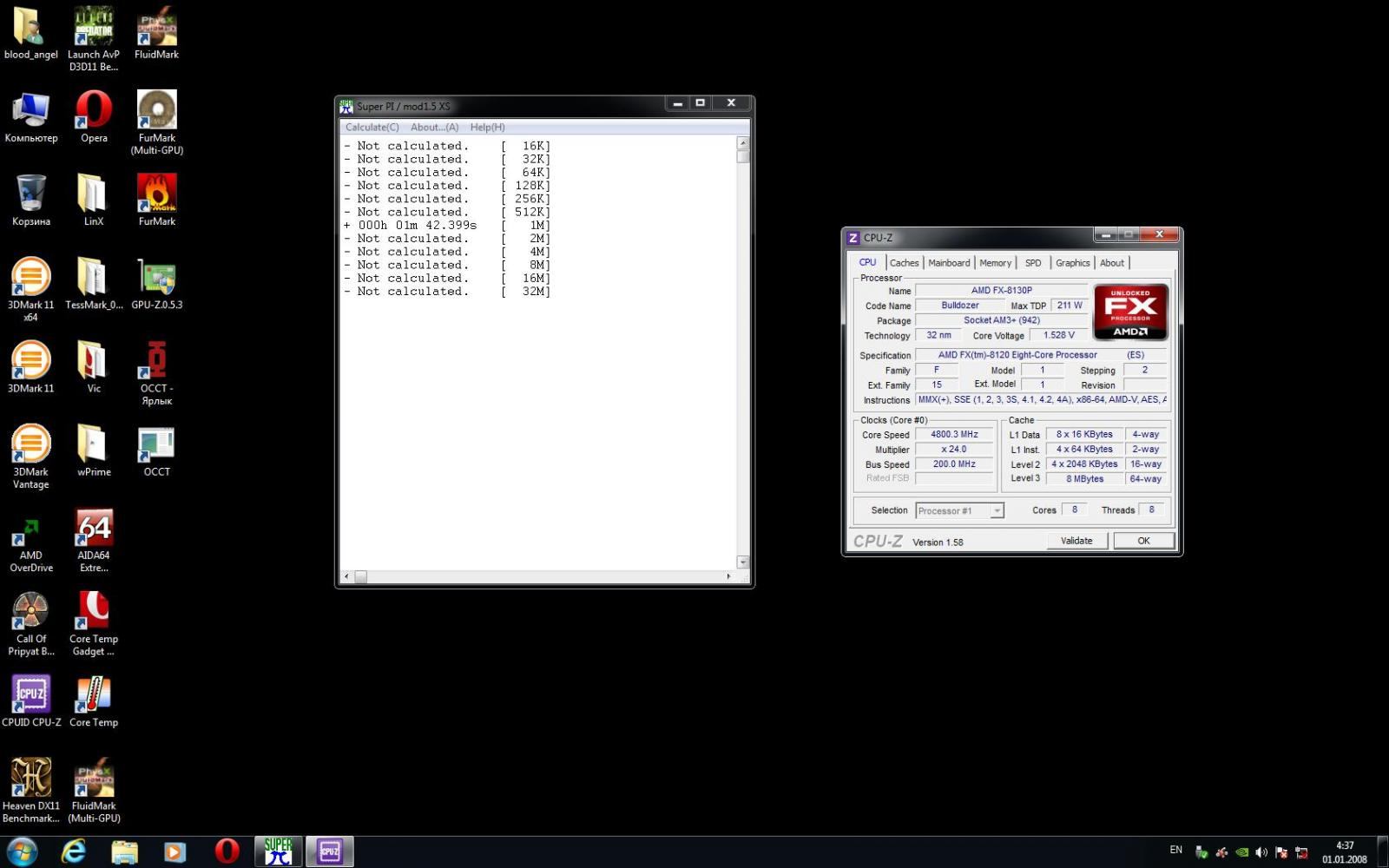Launch the OCCT desktop icon
Image resolution: width=1389 pixels, height=868 pixels.
tap(157, 450)
